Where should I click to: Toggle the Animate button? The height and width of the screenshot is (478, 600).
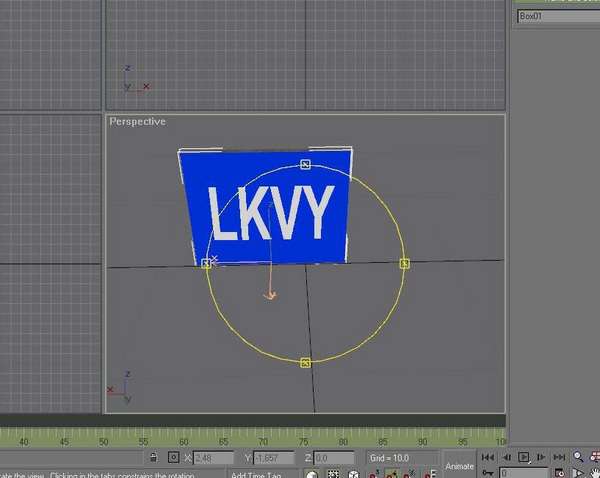pos(459,465)
